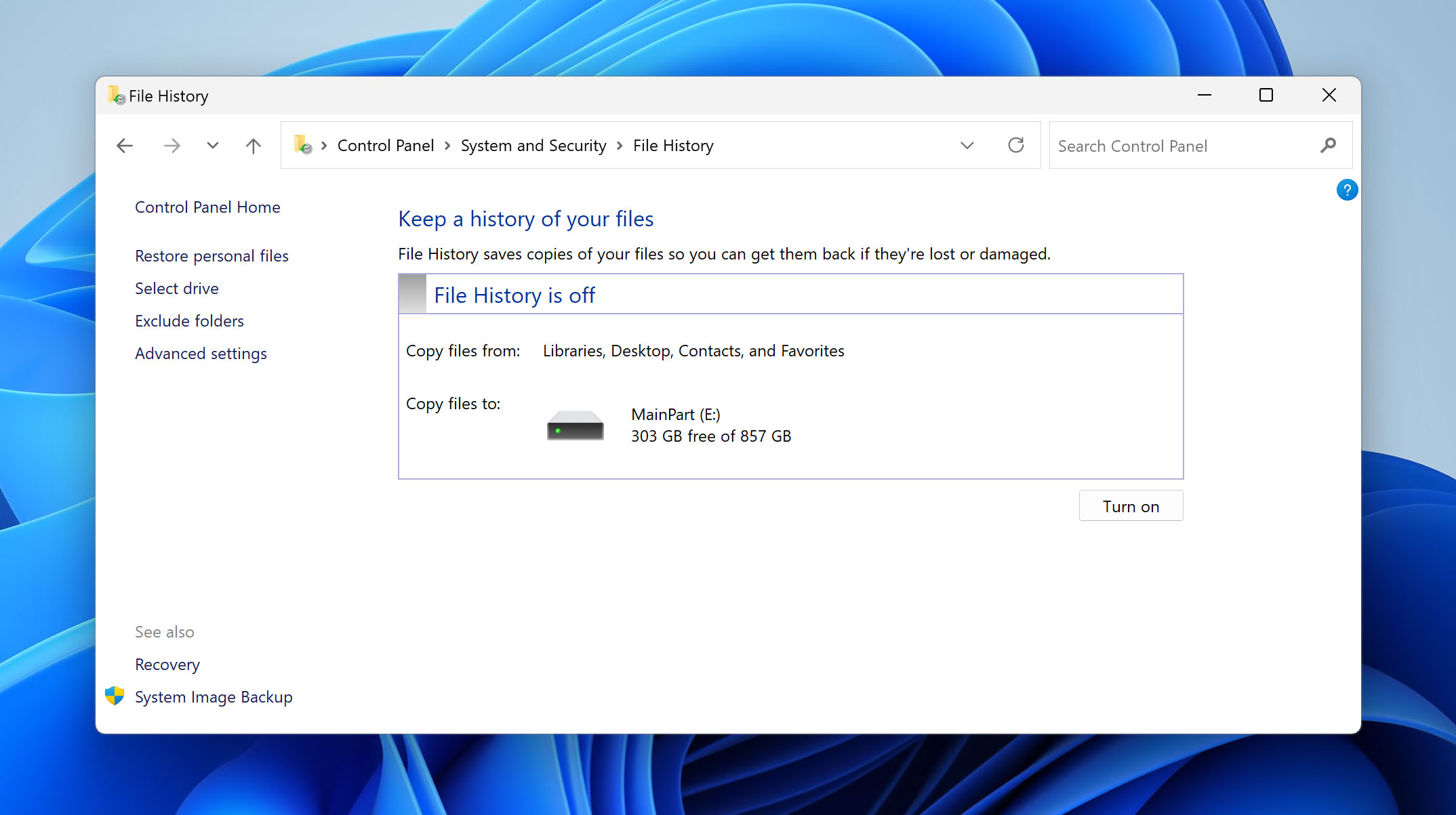Enable File History by clicking Turn on

click(x=1130, y=505)
